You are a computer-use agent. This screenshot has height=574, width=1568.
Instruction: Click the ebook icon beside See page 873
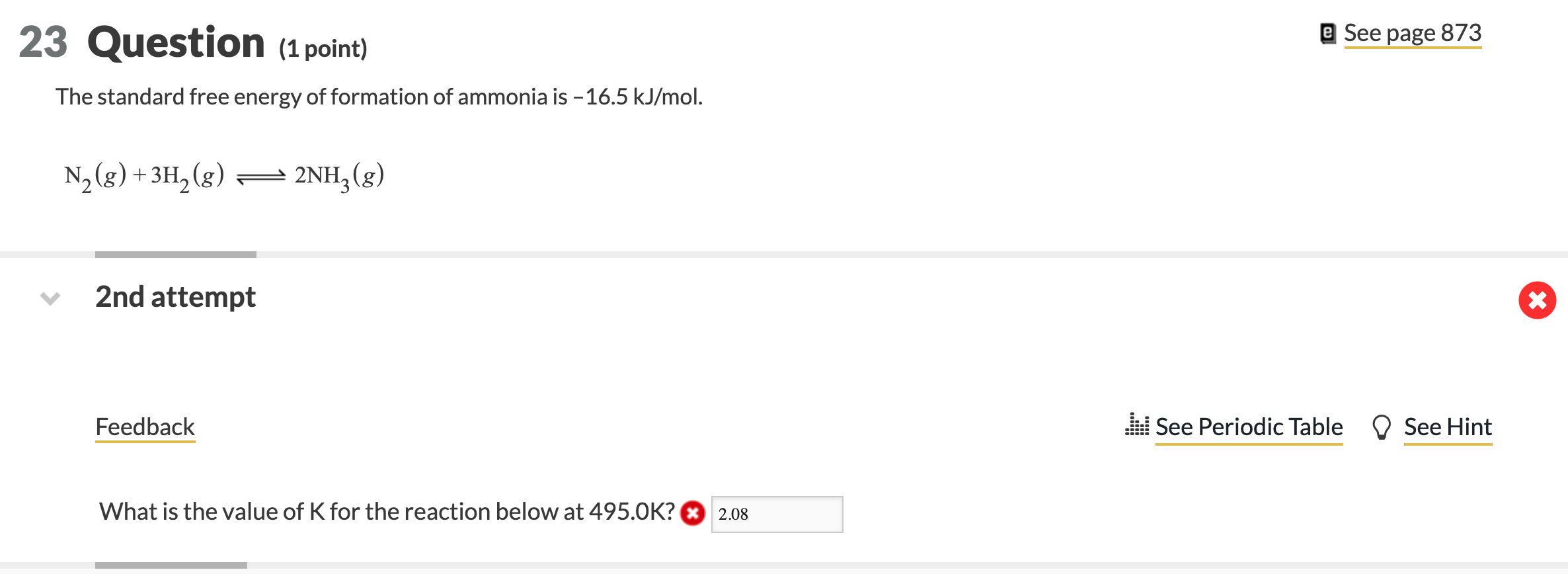(x=1327, y=33)
